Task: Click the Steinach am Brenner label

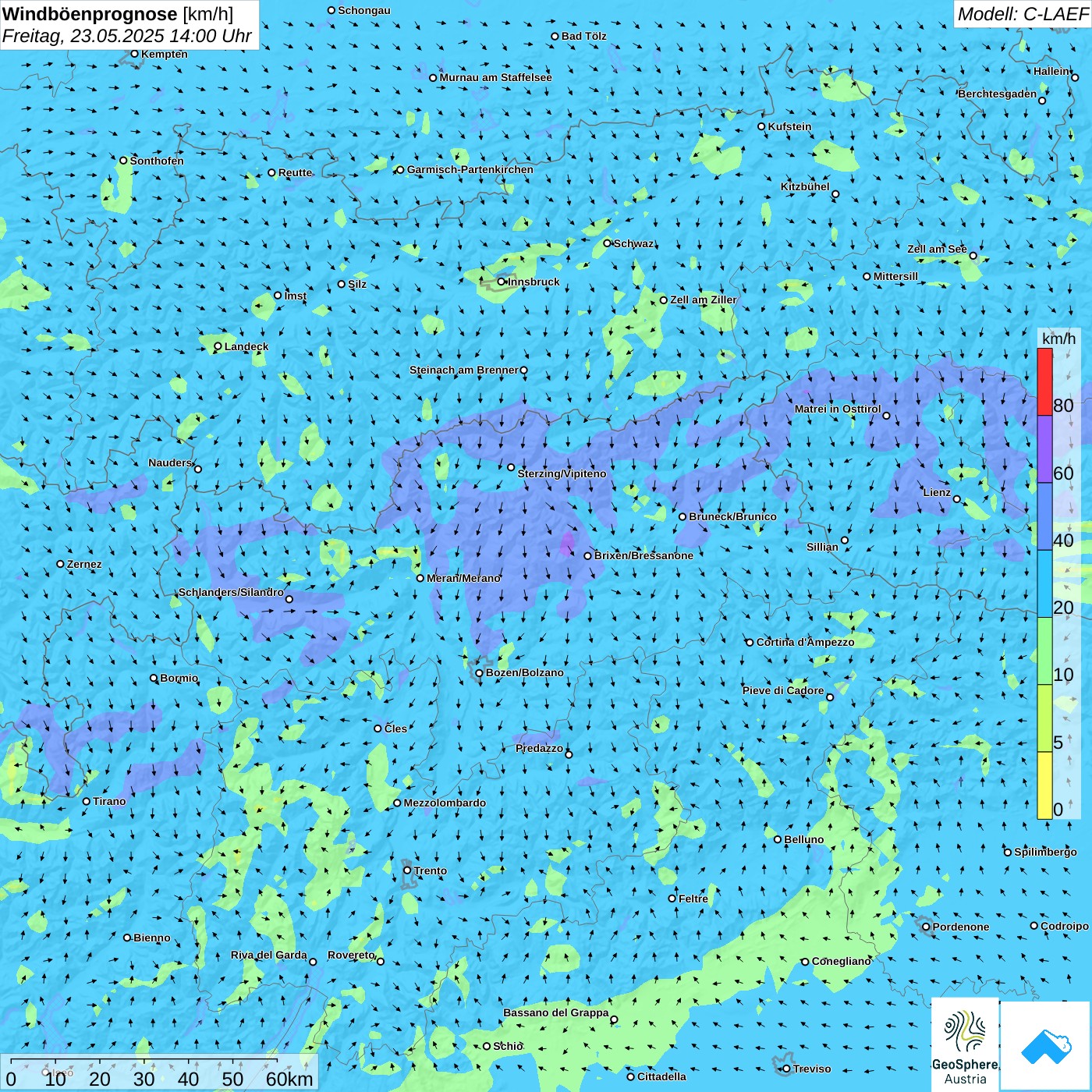Action: click(464, 370)
